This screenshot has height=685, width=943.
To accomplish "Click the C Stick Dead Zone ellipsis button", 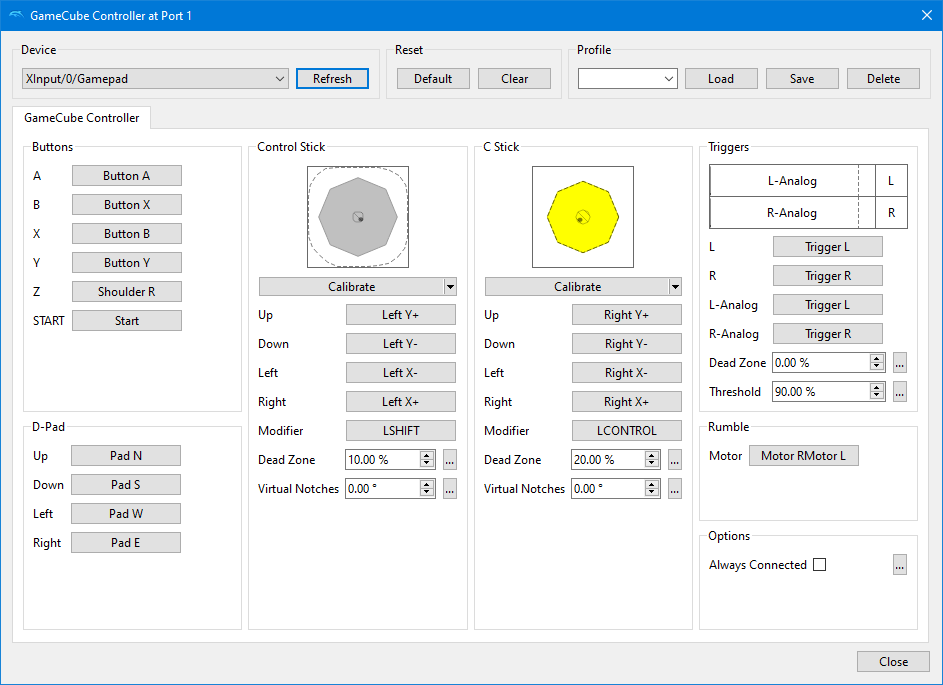I will [675, 460].
